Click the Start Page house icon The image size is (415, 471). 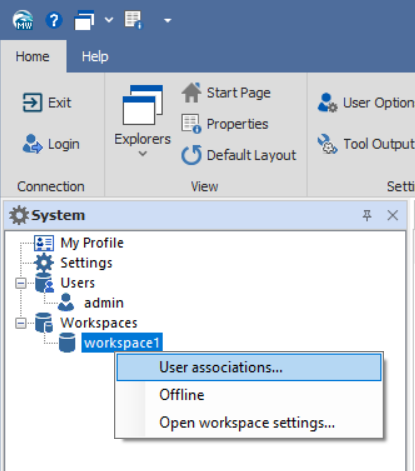point(191,93)
